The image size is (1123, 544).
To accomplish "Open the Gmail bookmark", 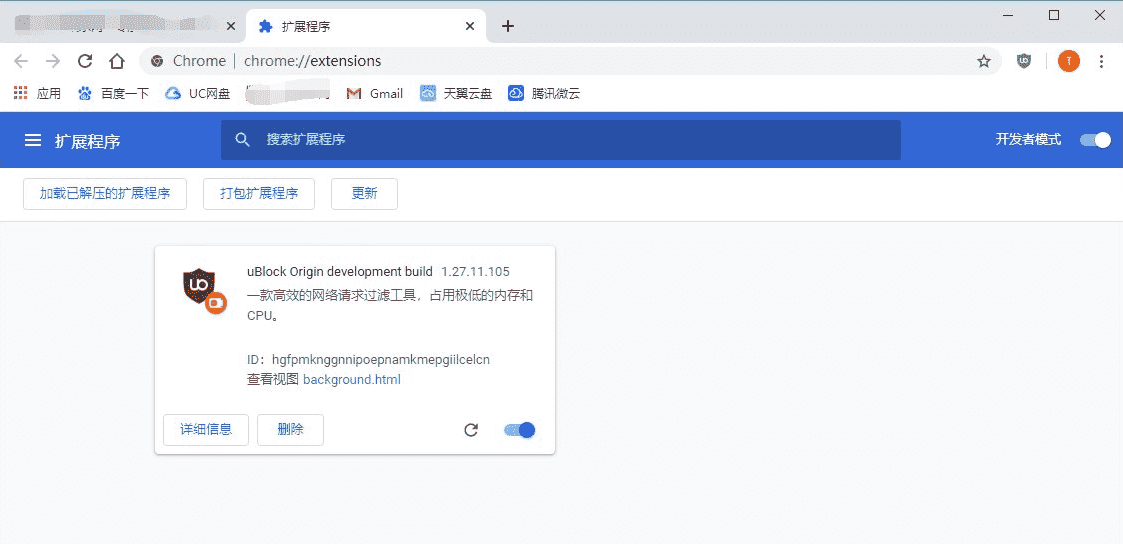I will pyautogui.click(x=375, y=93).
